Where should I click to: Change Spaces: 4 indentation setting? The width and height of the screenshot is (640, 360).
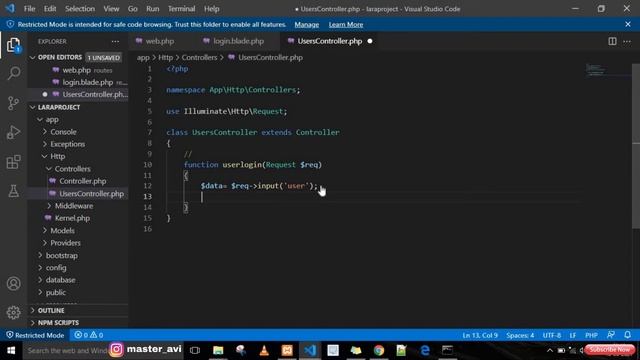point(520,335)
